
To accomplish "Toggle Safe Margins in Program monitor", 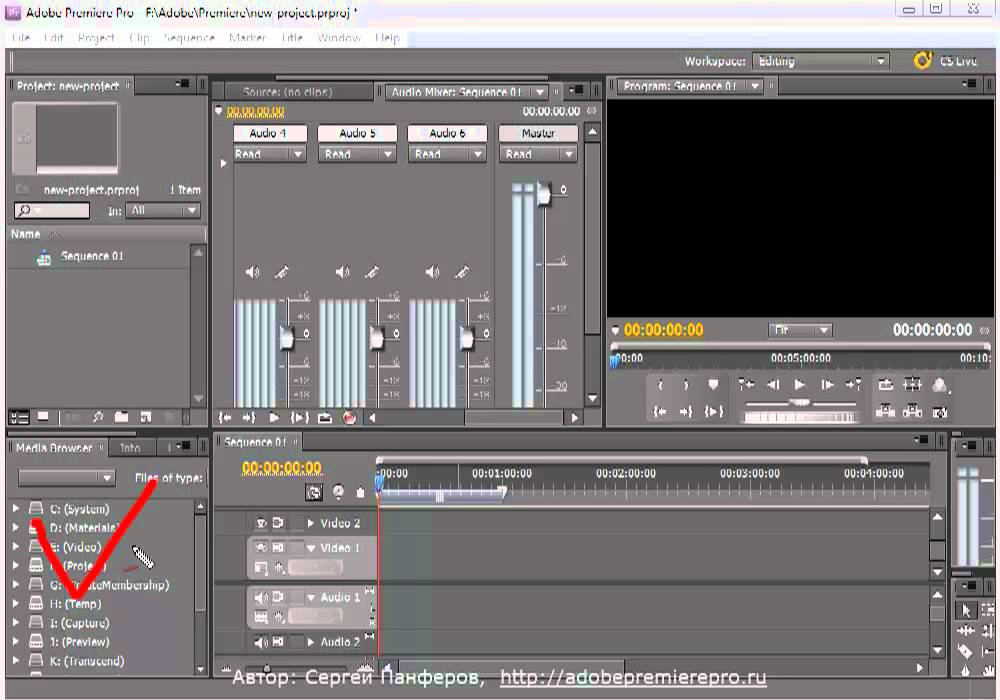I will tap(913, 384).
